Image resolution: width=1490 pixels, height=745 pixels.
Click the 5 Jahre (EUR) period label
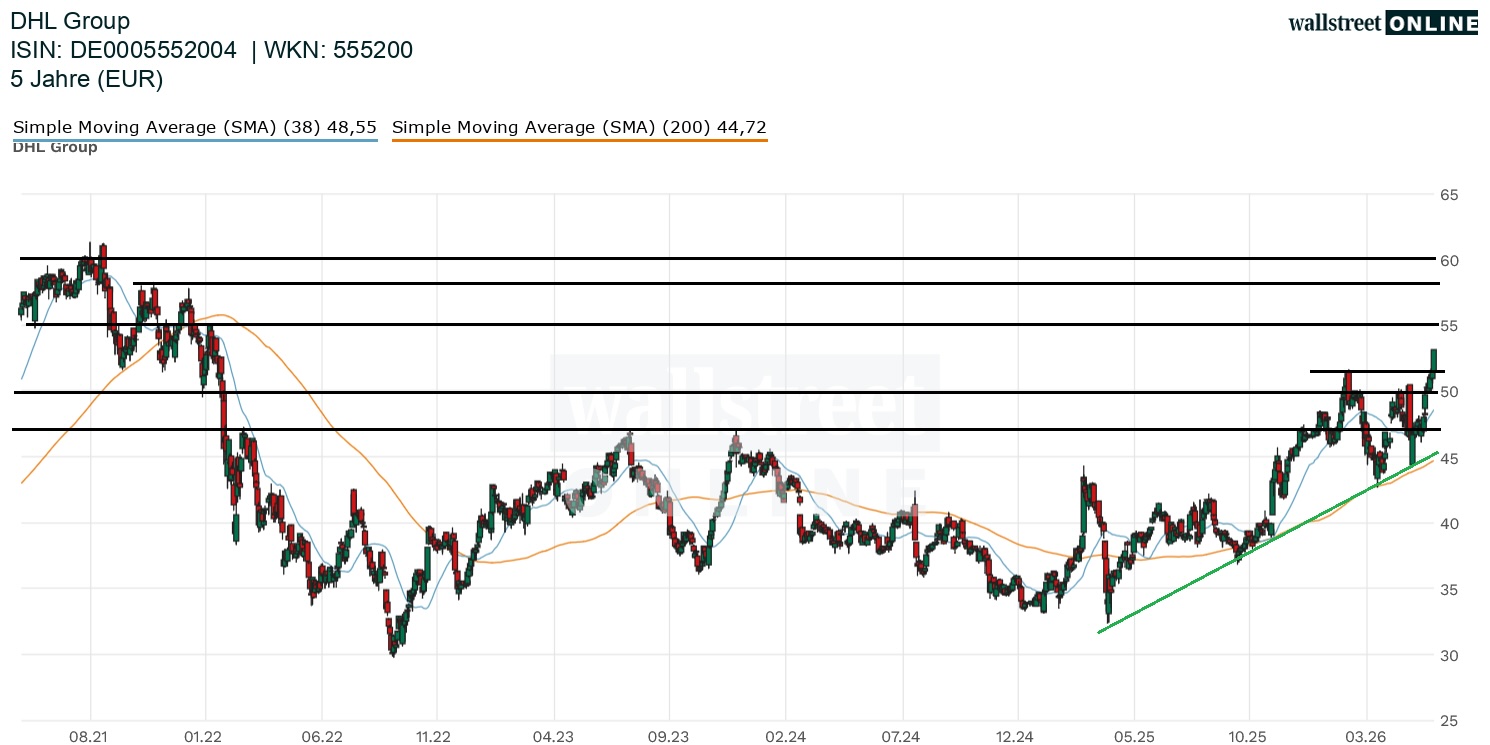86,80
